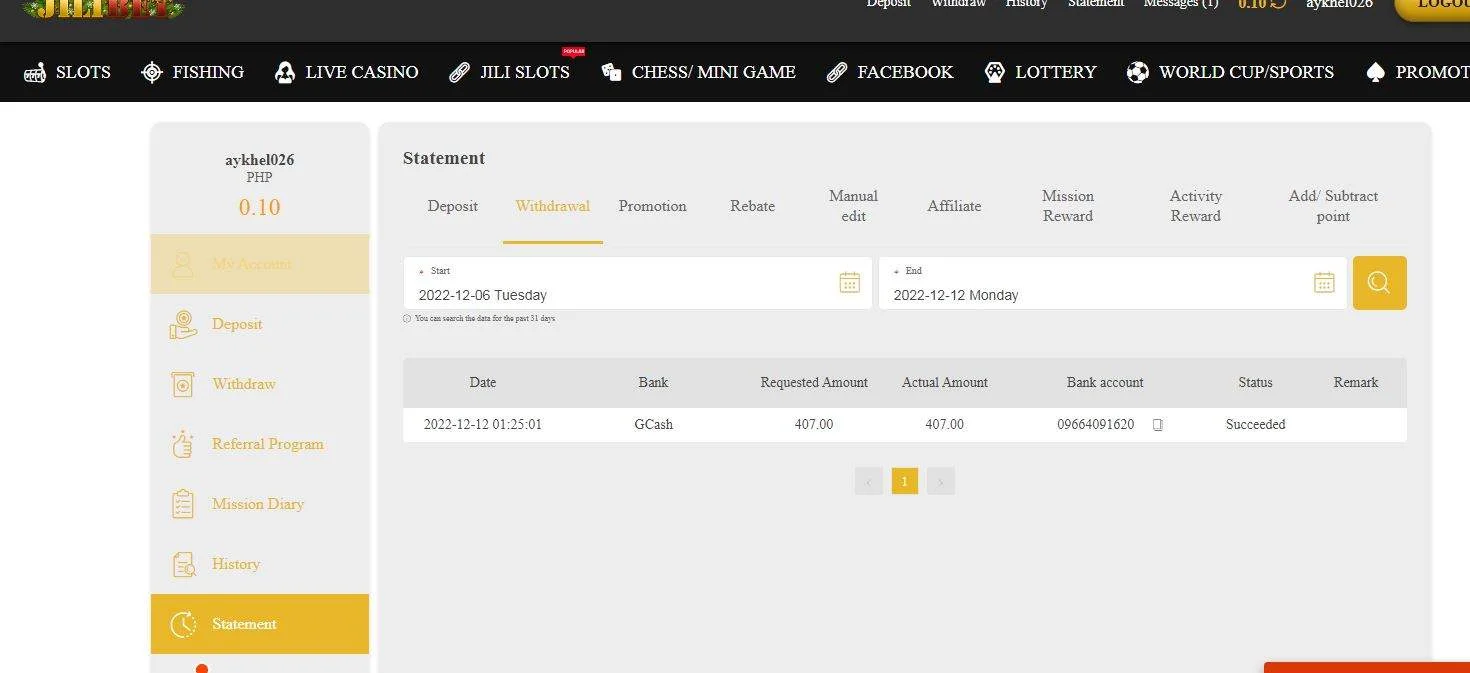1470x673 pixels.
Task: Click the slot machine icon beside SLOTS
Action: pos(35,72)
